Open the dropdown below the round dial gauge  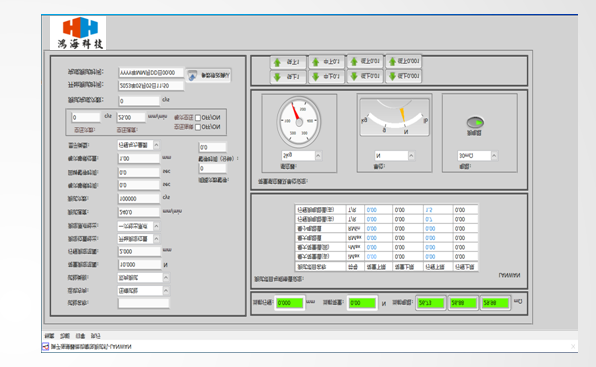(302, 155)
